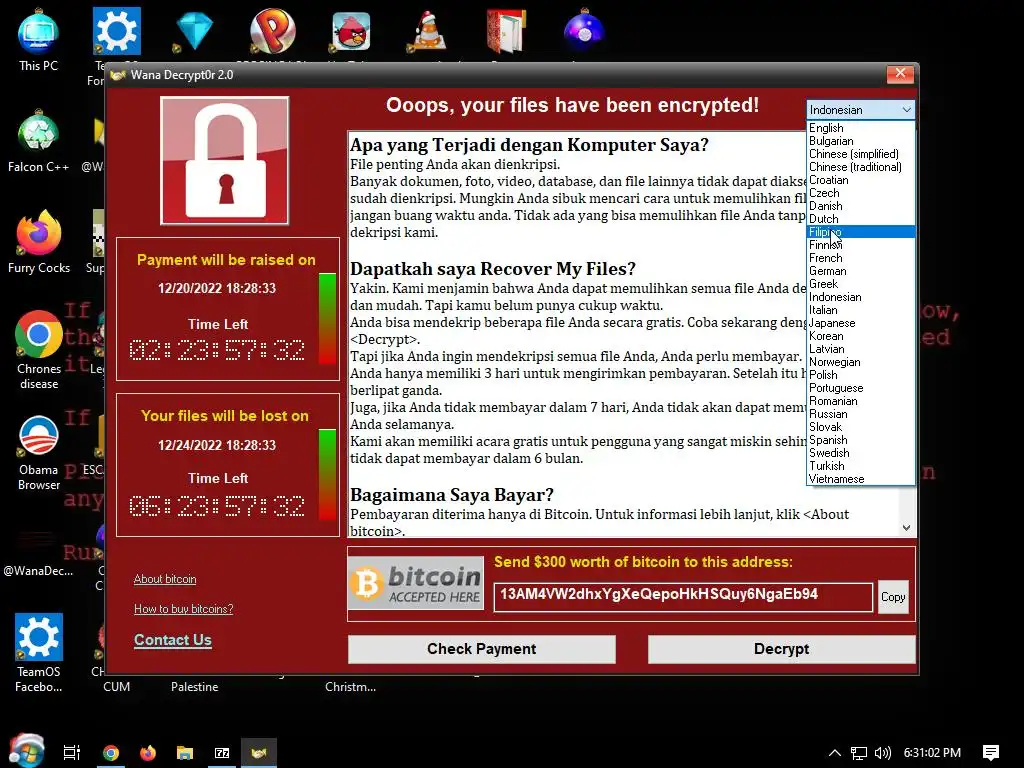Image resolution: width=1024 pixels, height=768 pixels.
Task: Open the purple ornament desktop icon
Action: (x=584, y=31)
